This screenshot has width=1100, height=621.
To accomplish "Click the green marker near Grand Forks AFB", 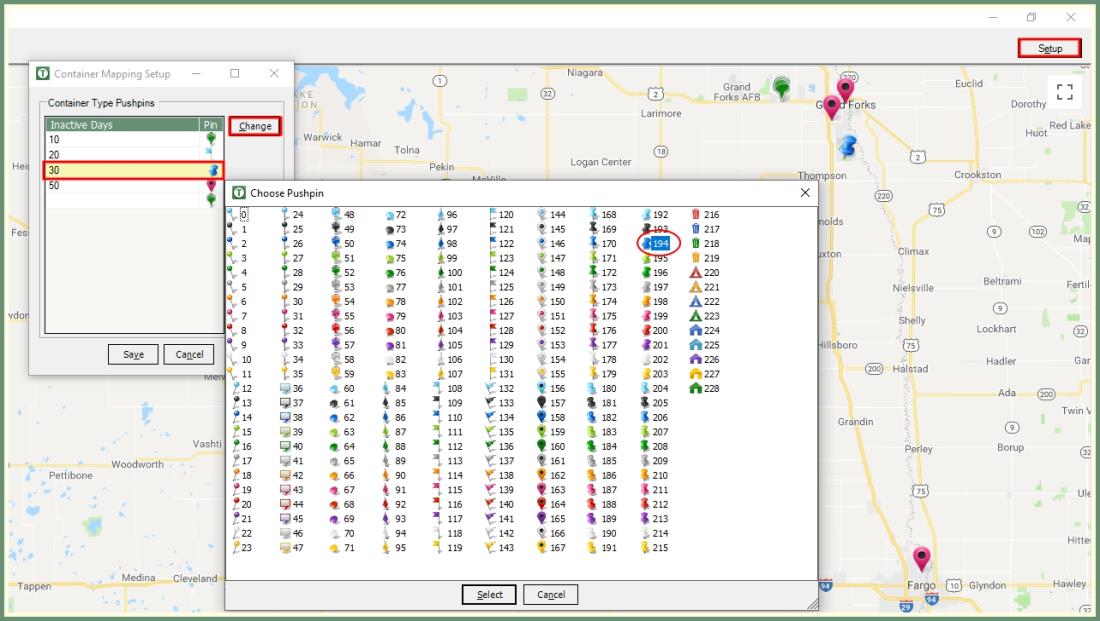I will tap(782, 88).
